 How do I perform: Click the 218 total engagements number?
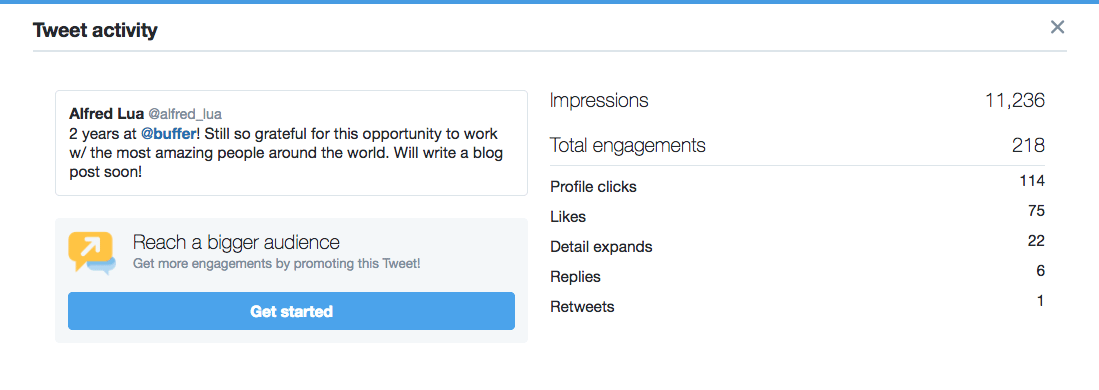1028,145
